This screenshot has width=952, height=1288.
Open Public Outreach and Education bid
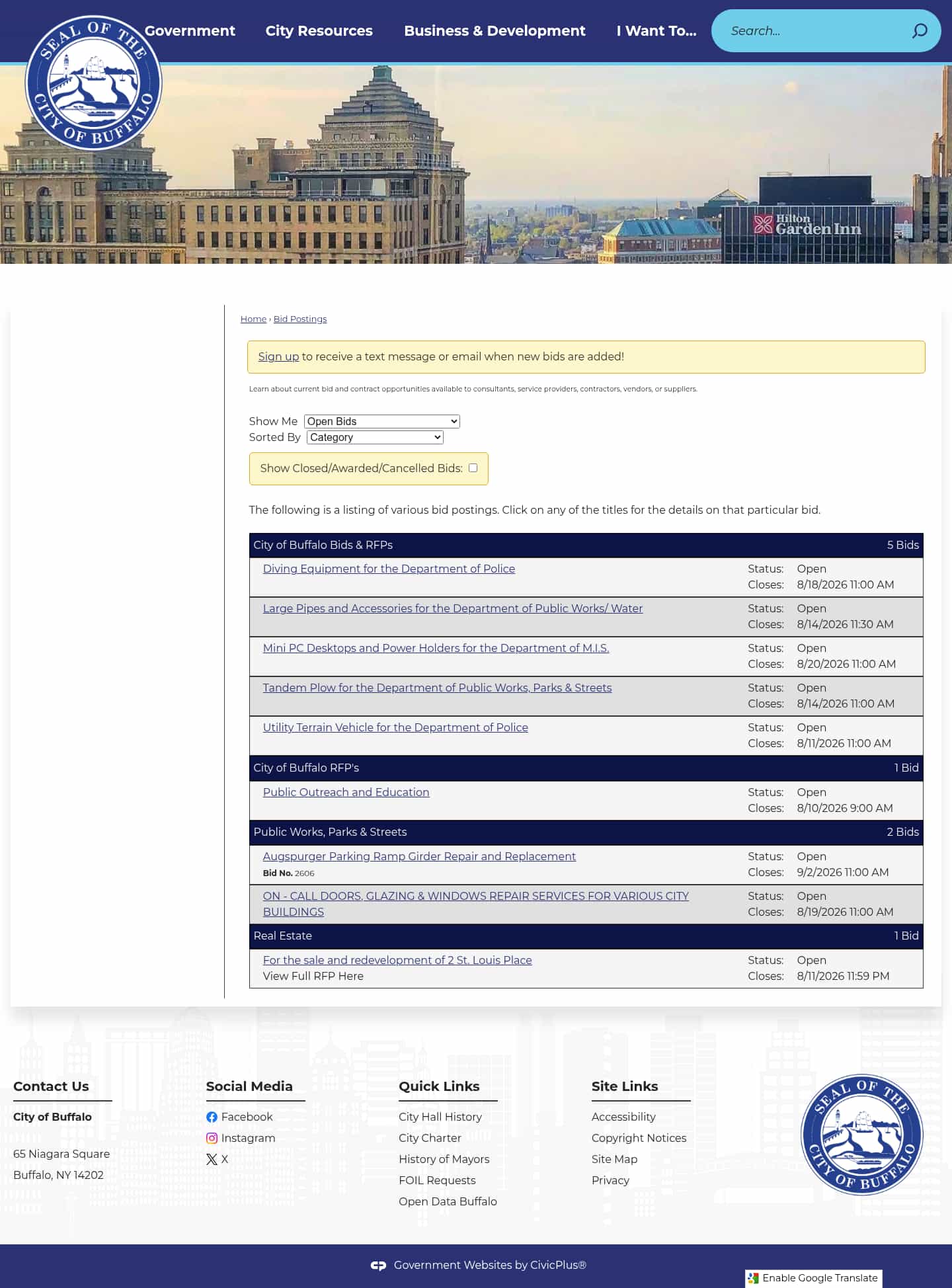(346, 792)
